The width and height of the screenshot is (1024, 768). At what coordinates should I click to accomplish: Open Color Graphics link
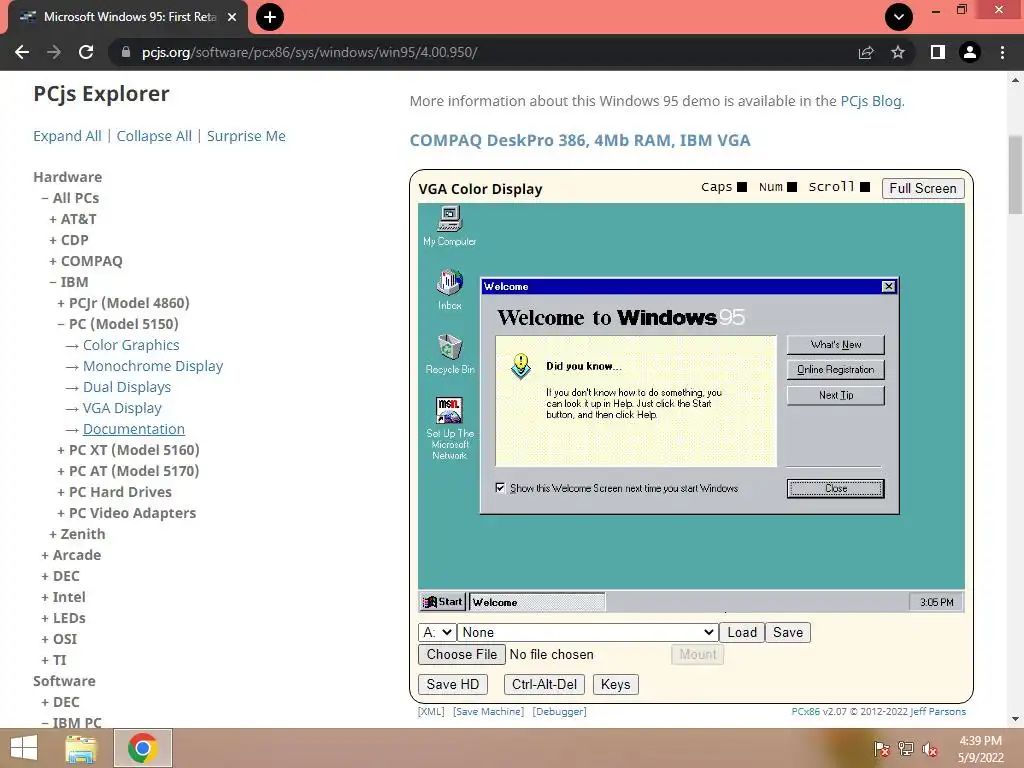point(131,345)
